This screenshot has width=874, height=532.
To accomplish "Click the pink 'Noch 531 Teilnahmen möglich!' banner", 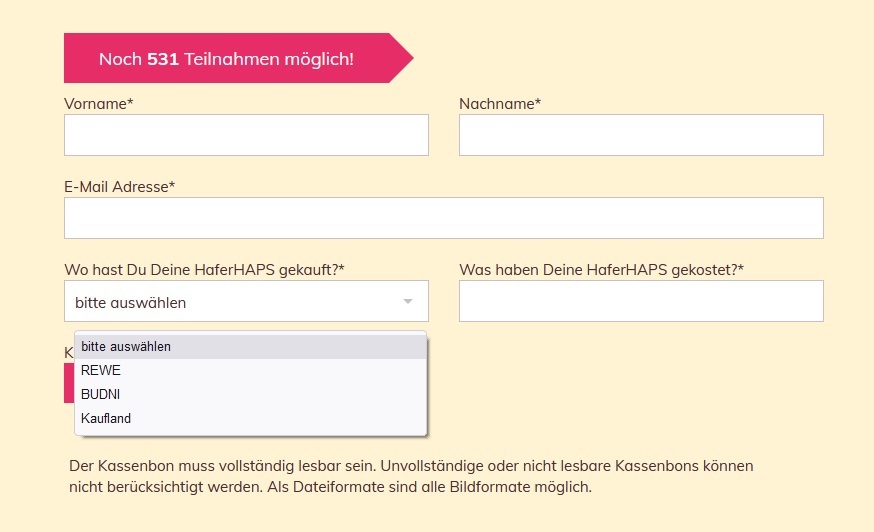I will pos(239,58).
